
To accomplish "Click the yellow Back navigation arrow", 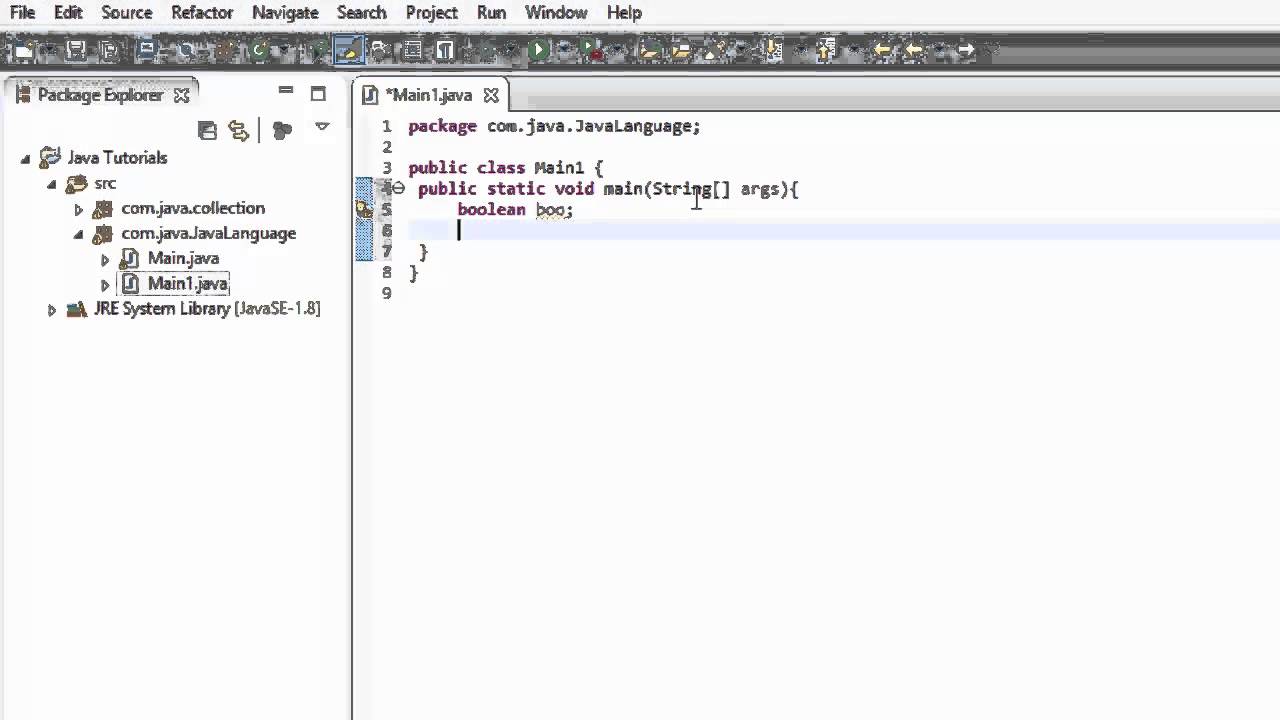I will pyautogui.click(x=912, y=49).
